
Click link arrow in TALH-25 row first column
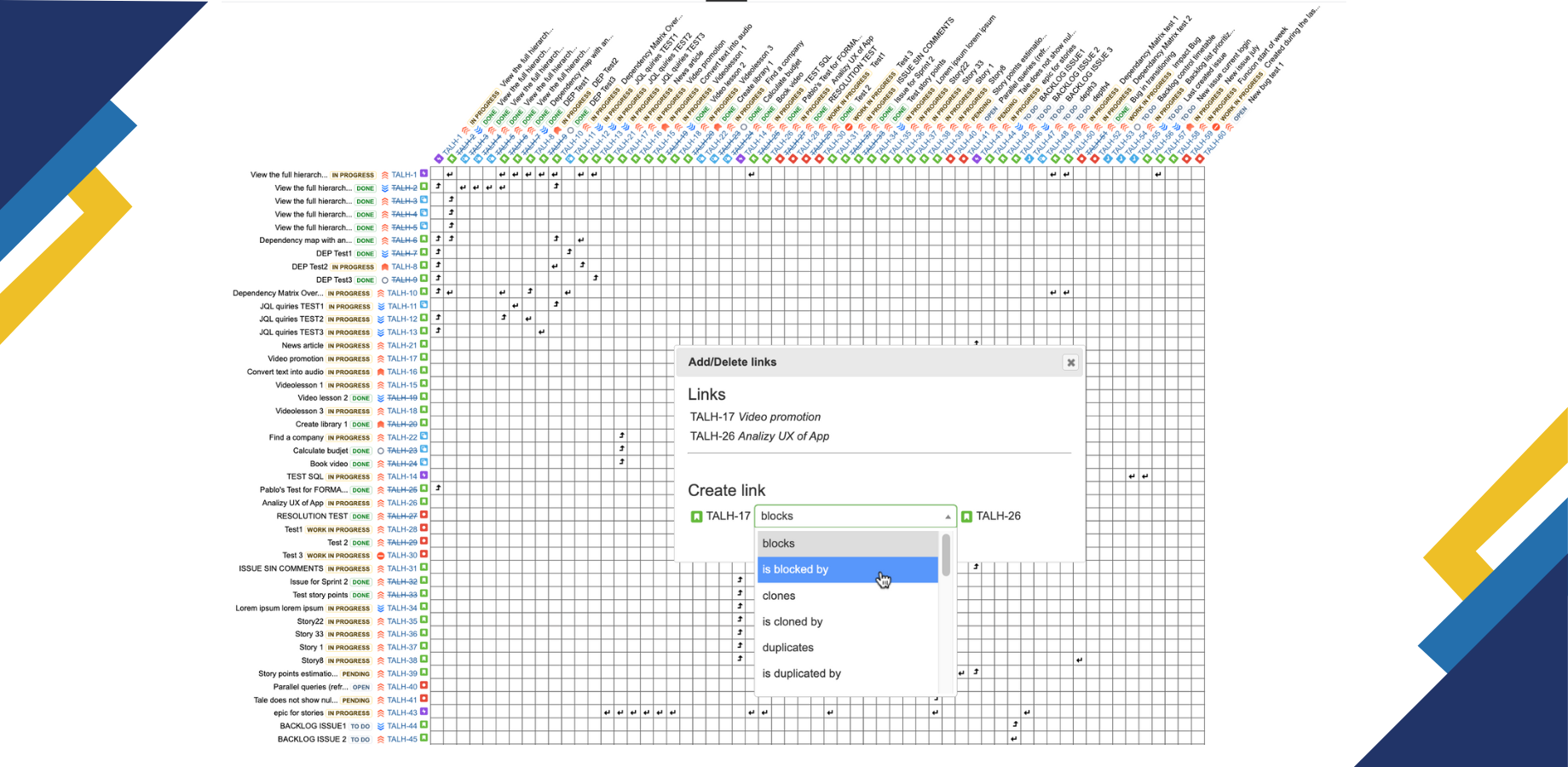pos(438,488)
